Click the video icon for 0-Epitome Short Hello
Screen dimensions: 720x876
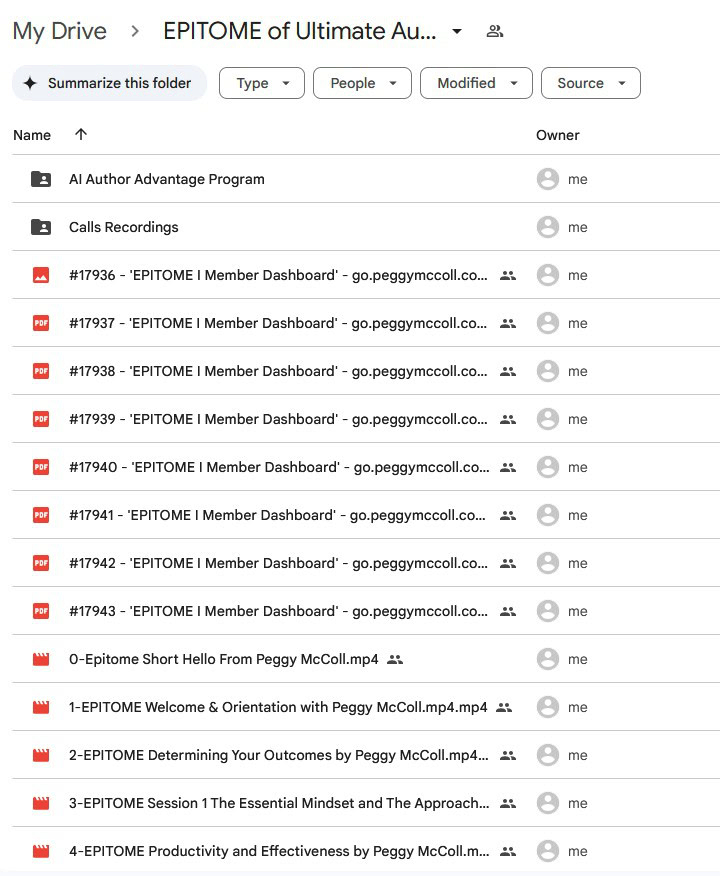click(x=41, y=659)
